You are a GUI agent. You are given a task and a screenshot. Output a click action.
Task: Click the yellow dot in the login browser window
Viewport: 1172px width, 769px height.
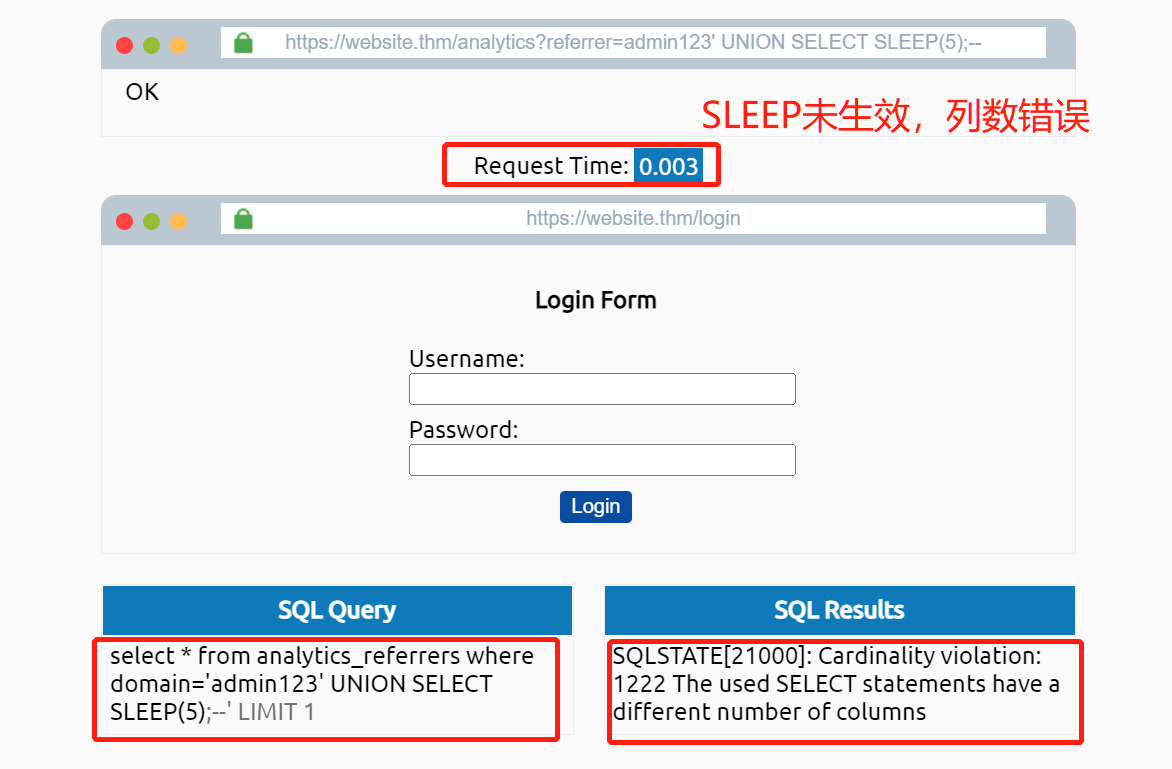coord(179,221)
